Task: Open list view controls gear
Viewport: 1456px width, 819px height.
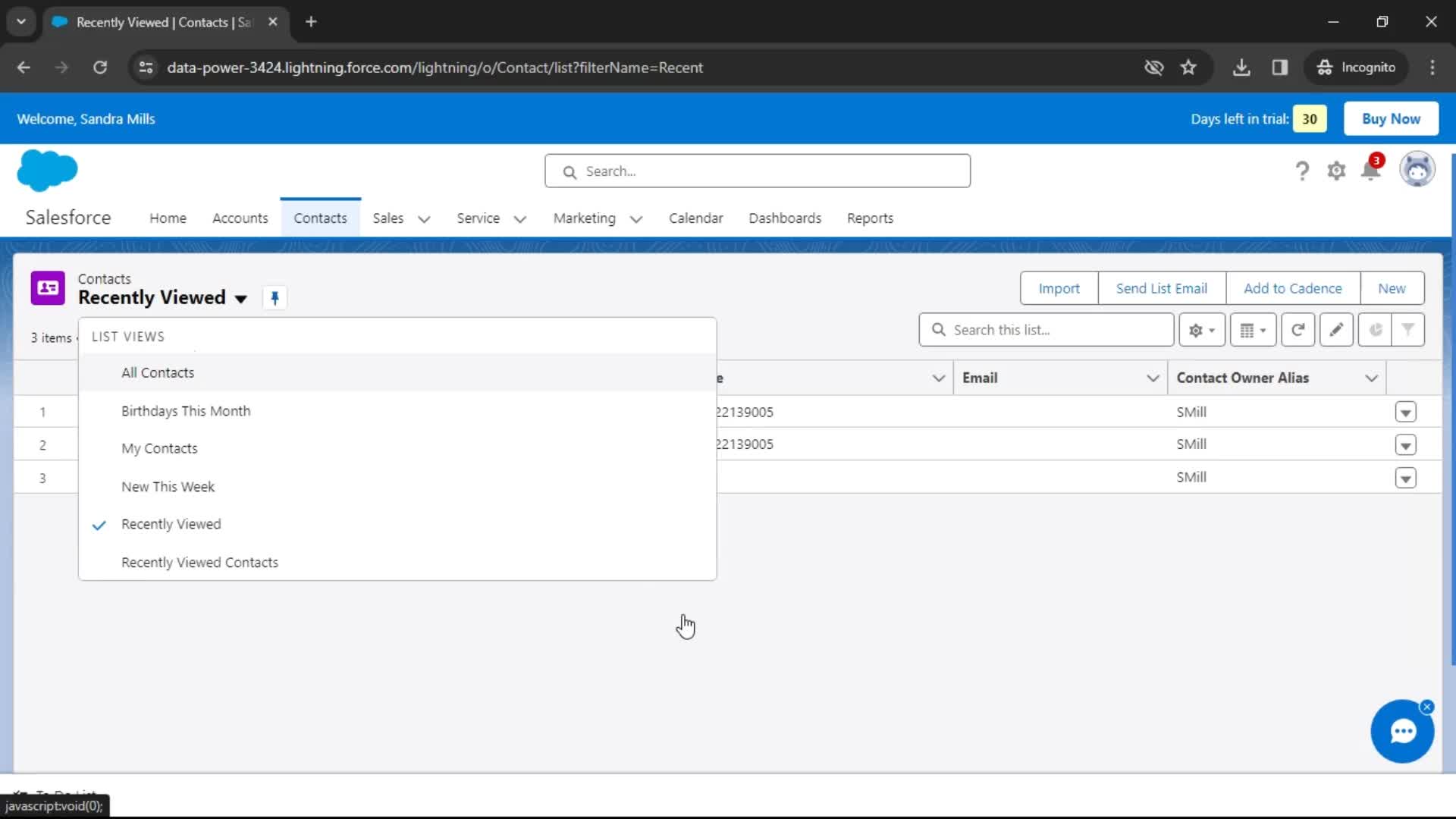Action: [1202, 330]
